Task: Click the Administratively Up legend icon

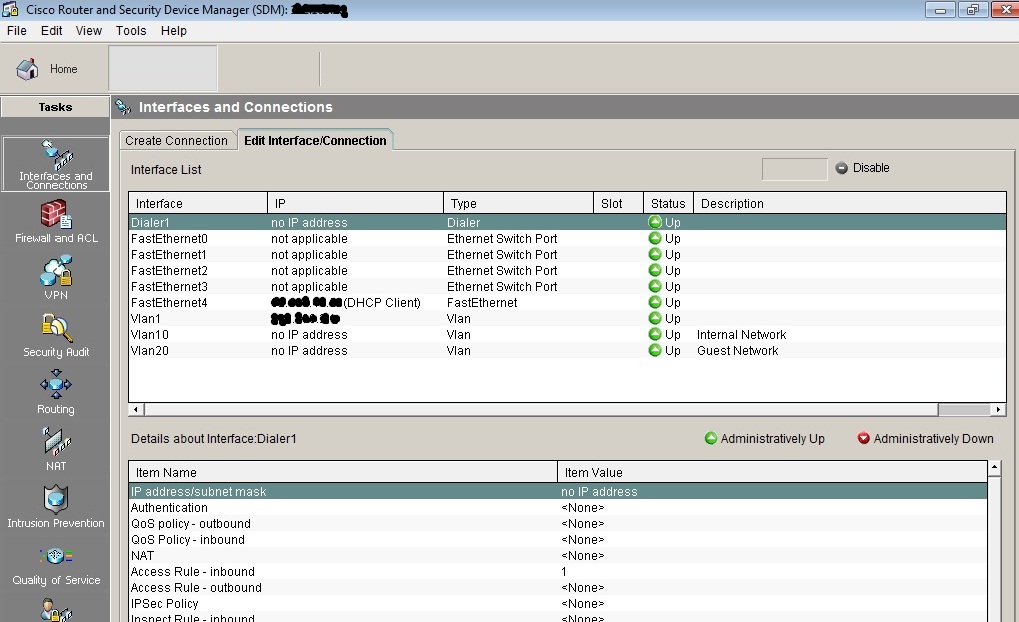Action: pyautogui.click(x=711, y=439)
